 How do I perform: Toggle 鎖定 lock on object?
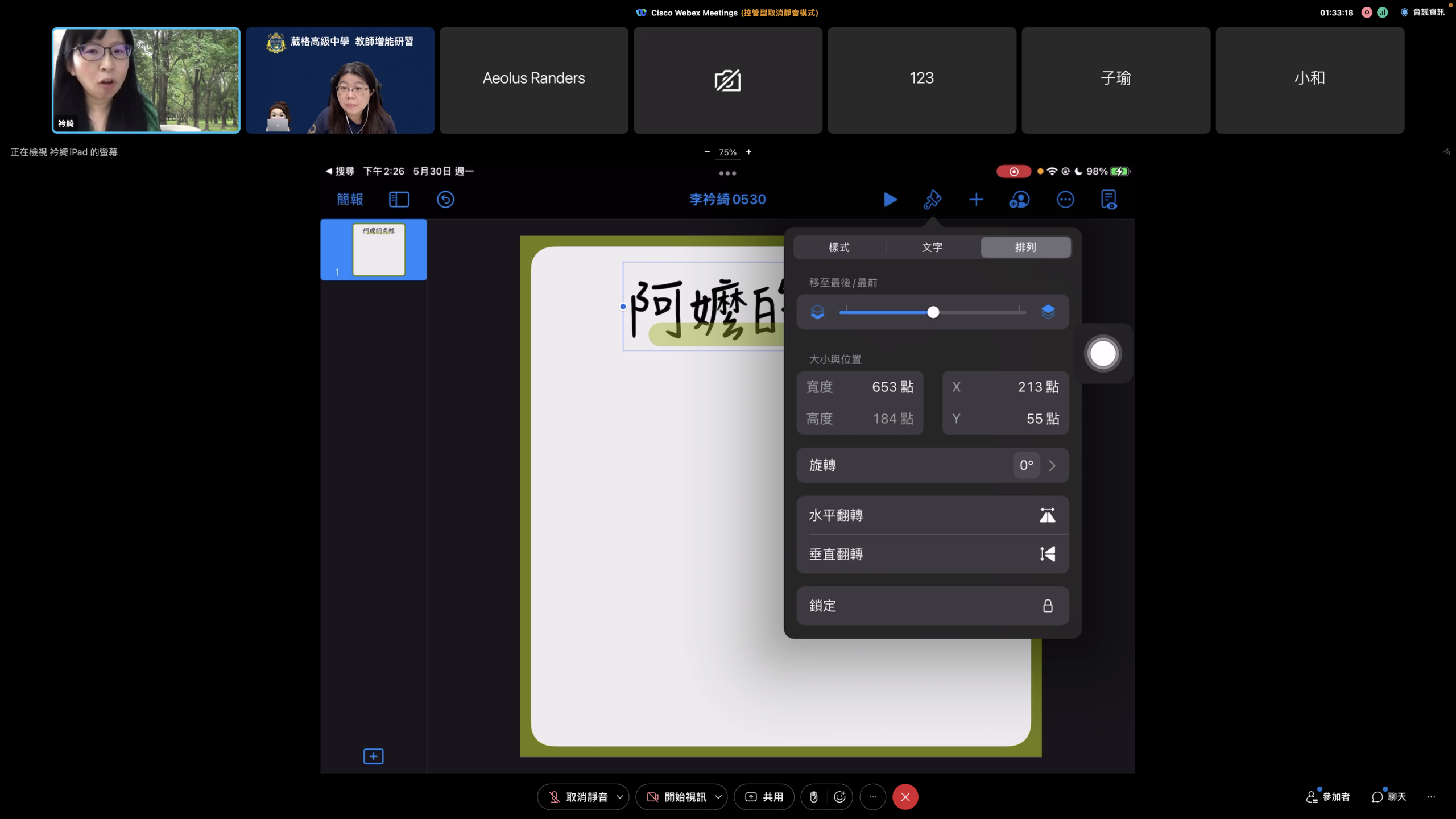pos(1047,606)
